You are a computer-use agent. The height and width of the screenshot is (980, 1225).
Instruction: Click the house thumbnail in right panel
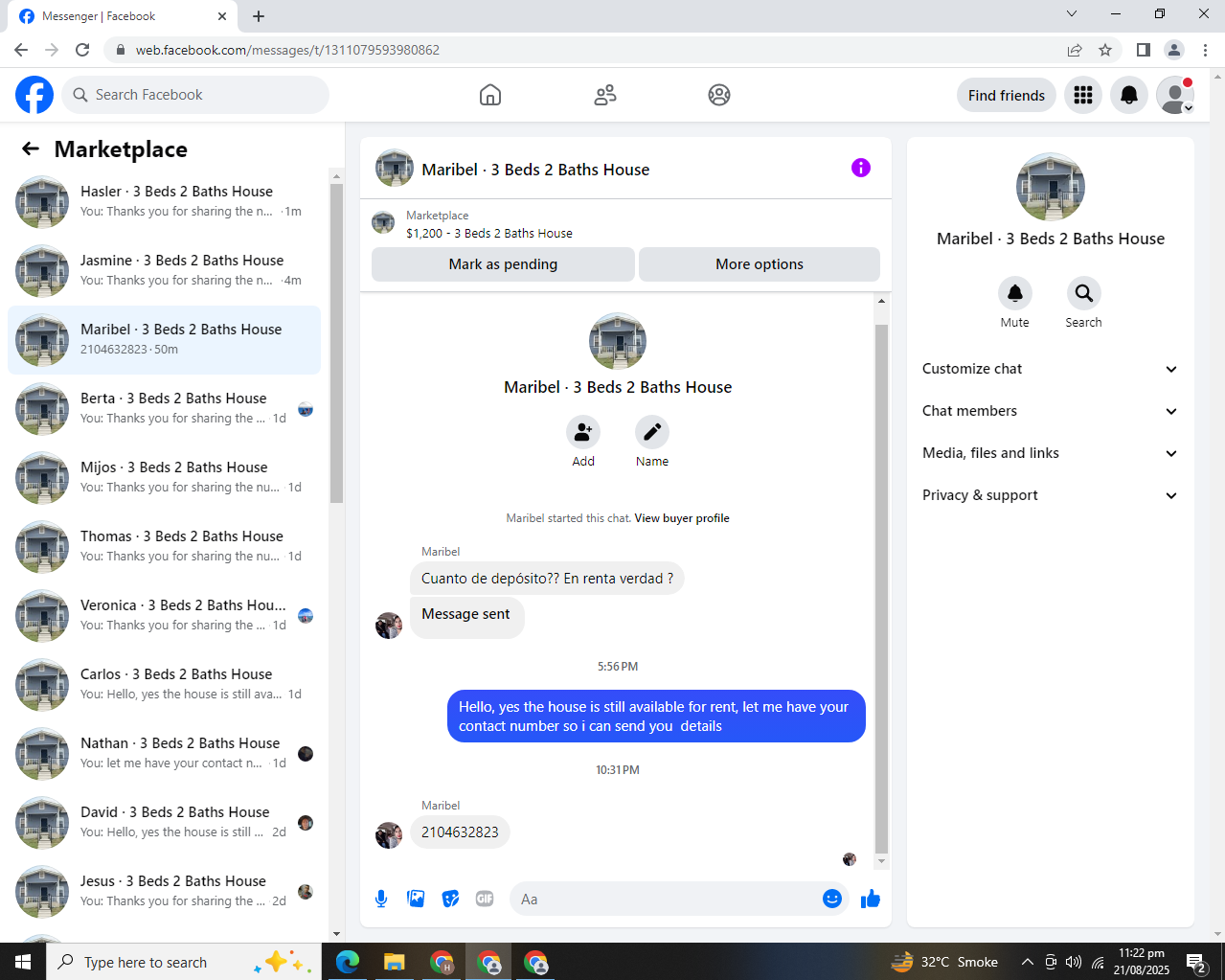[x=1051, y=187]
